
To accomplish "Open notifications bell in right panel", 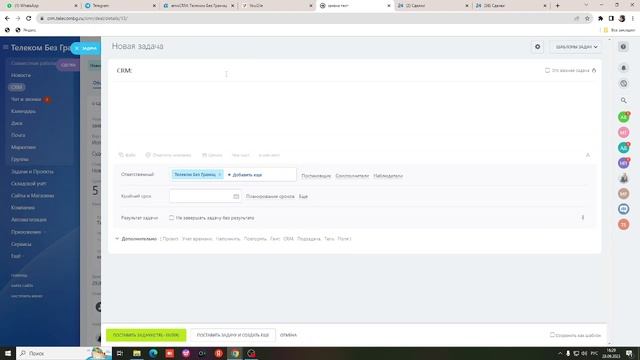I will click(x=623, y=68).
